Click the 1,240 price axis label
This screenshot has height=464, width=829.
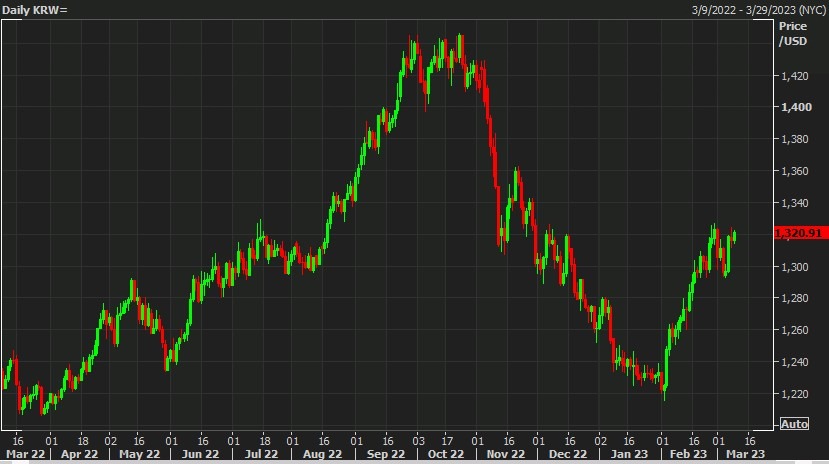tap(795, 362)
